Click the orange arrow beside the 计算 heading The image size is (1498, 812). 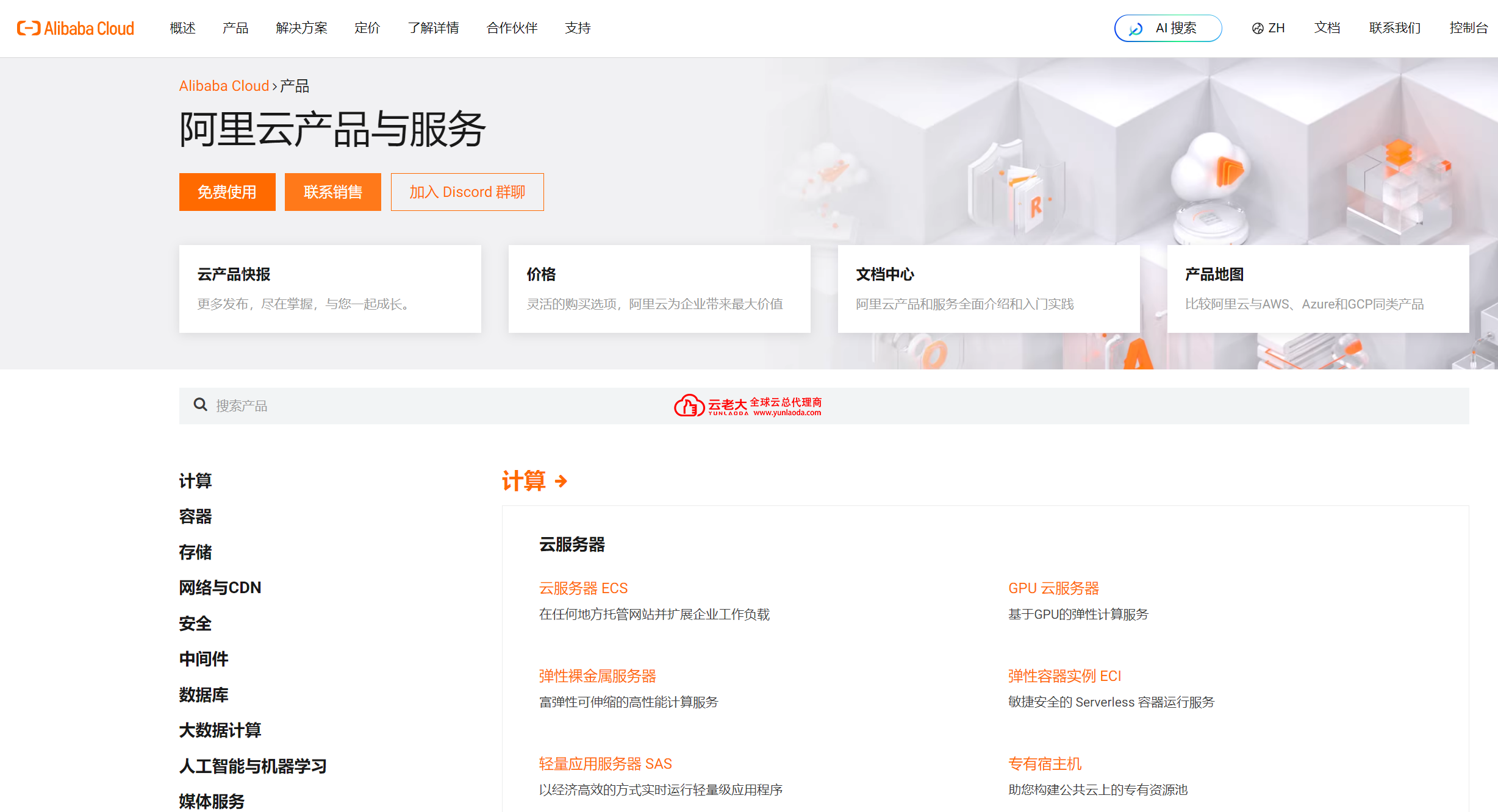coord(561,482)
